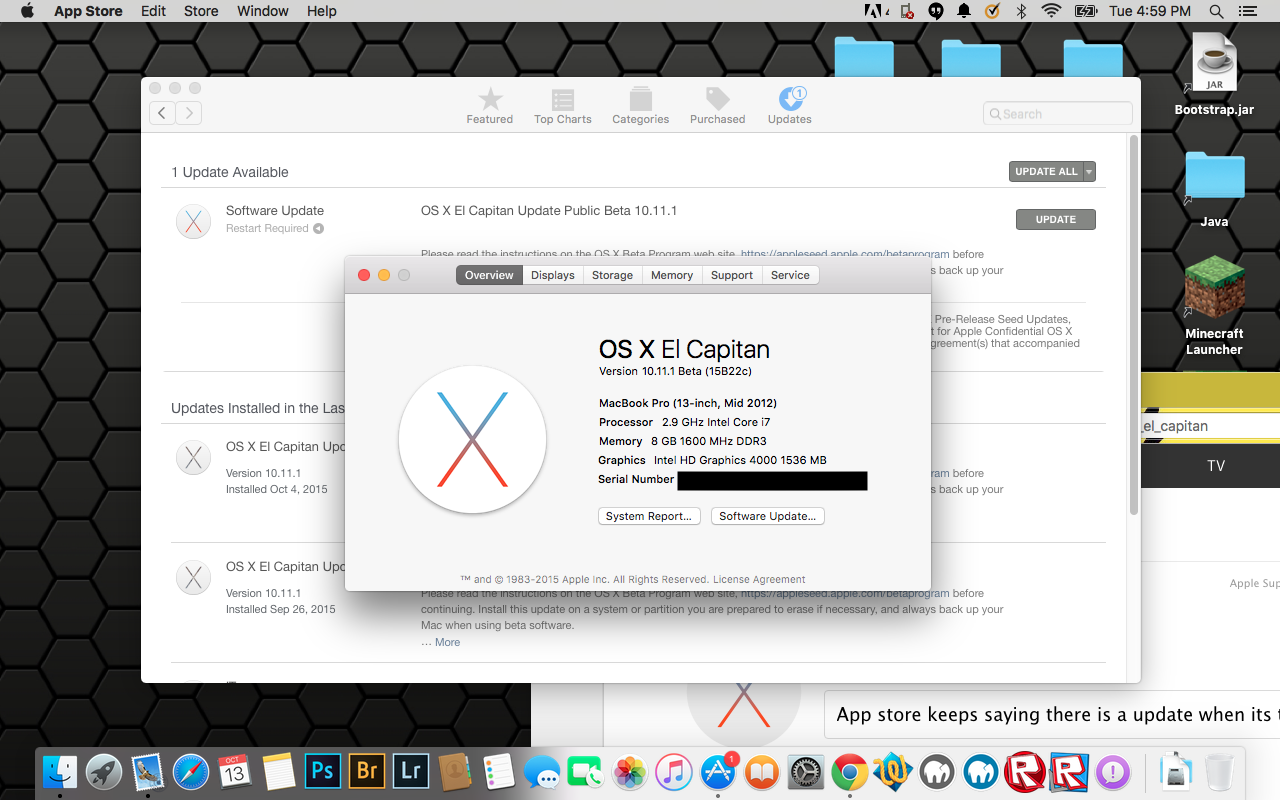The image size is (1280, 800).
Task: Click the Bluetooth menu bar icon
Action: click(x=1021, y=11)
